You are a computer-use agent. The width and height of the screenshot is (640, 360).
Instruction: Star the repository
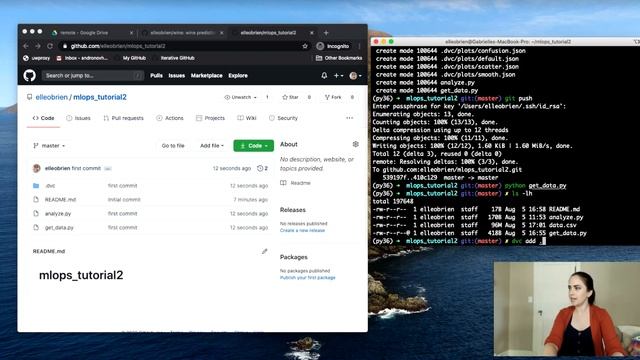point(290,97)
